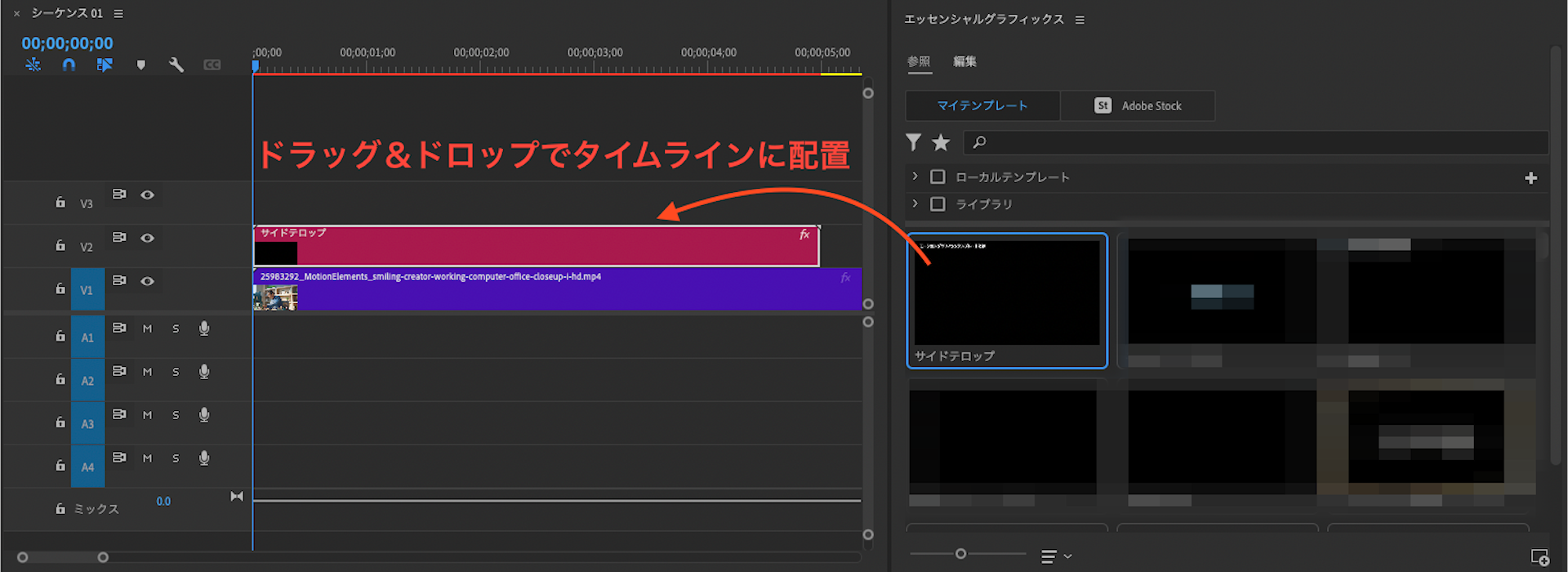Viewport: 1568px width, 572px height.
Task: Select the Adobe Stock tab
Action: point(1138,105)
